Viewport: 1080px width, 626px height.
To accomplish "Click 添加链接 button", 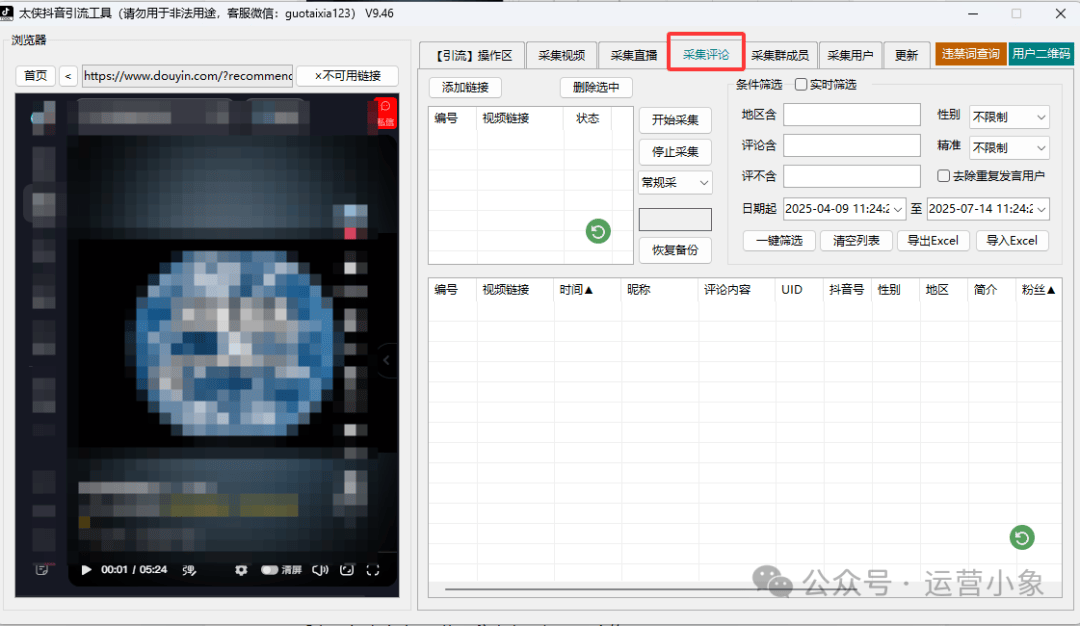I will coord(465,87).
